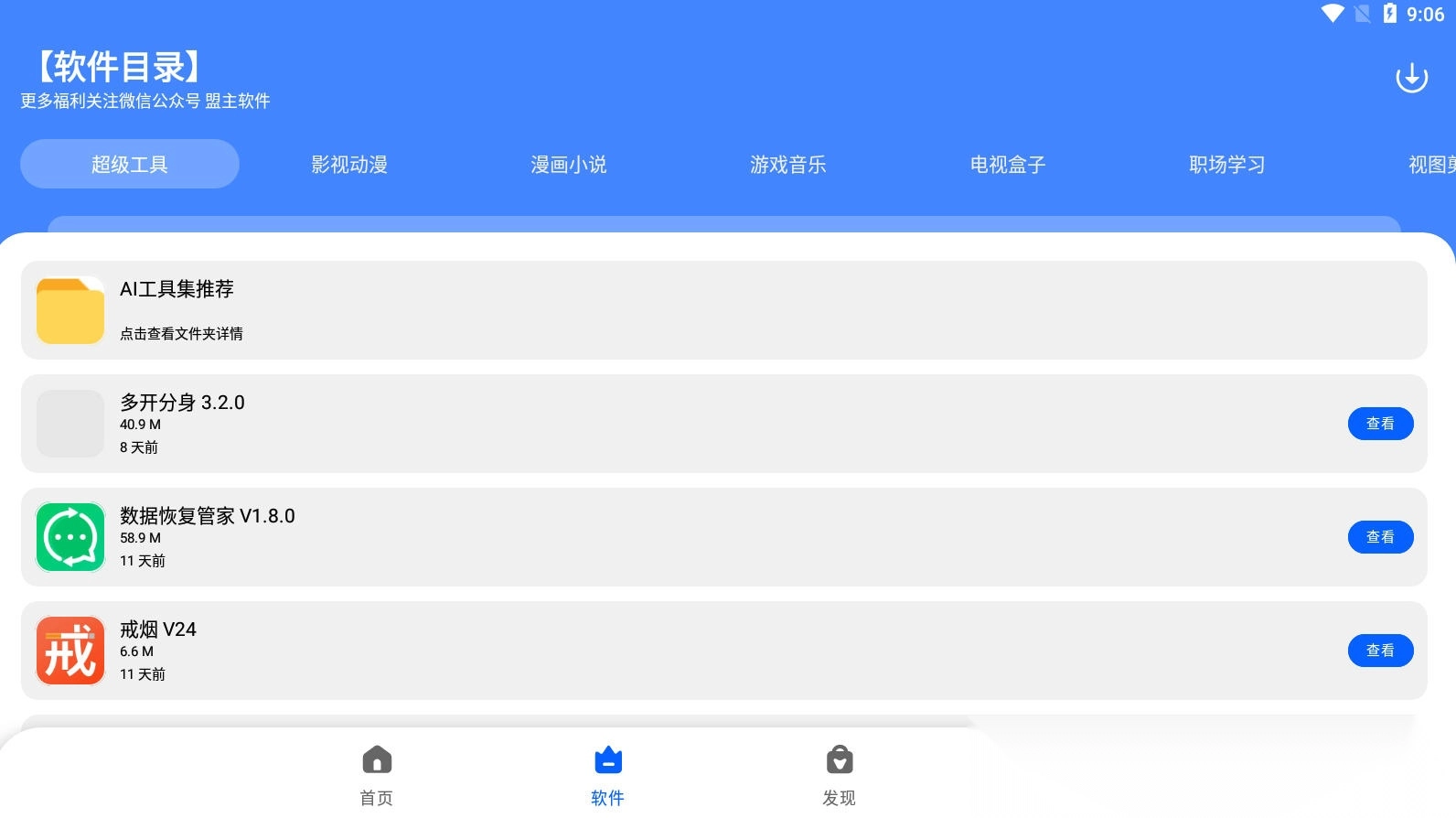Go to 首页 home icon
This screenshot has width=1456, height=818.
click(x=377, y=760)
